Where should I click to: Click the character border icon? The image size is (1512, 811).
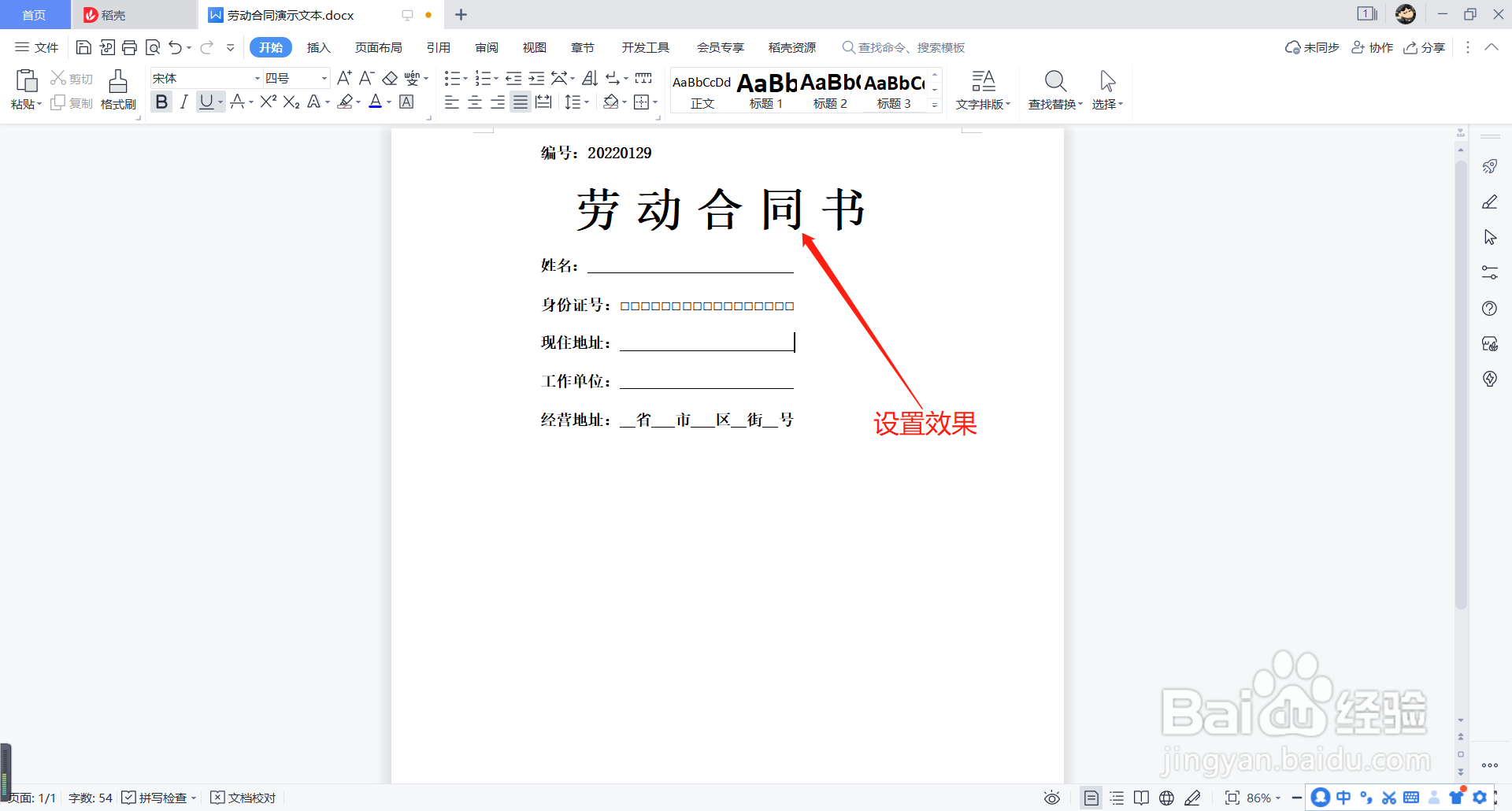[406, 102]
